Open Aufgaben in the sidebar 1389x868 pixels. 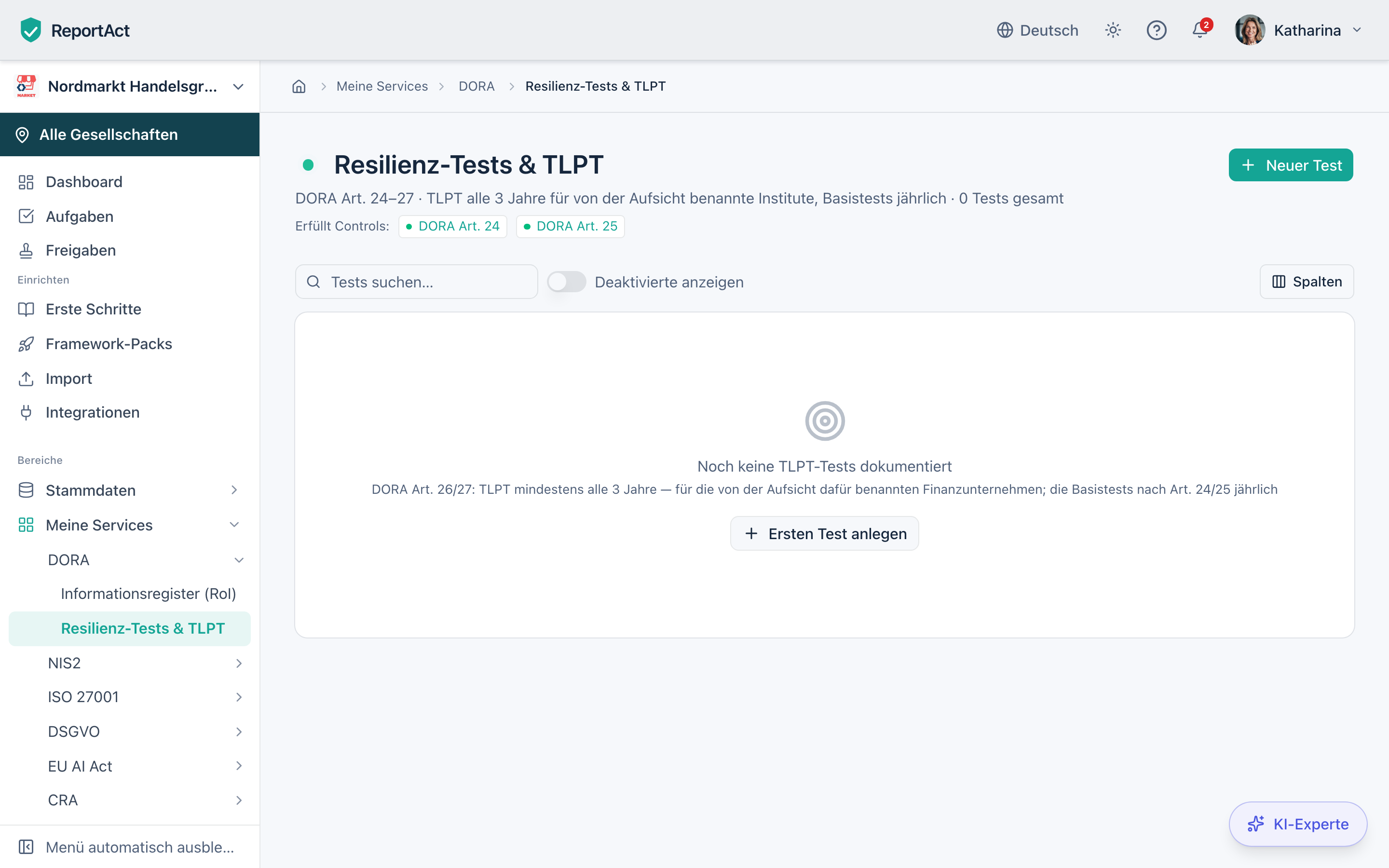point(130,217)
